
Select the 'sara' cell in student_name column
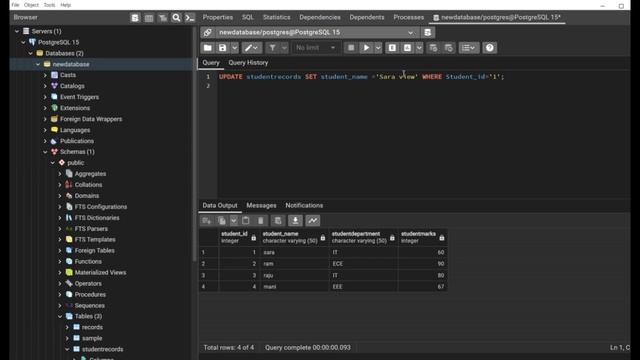[x=294, y=253]
